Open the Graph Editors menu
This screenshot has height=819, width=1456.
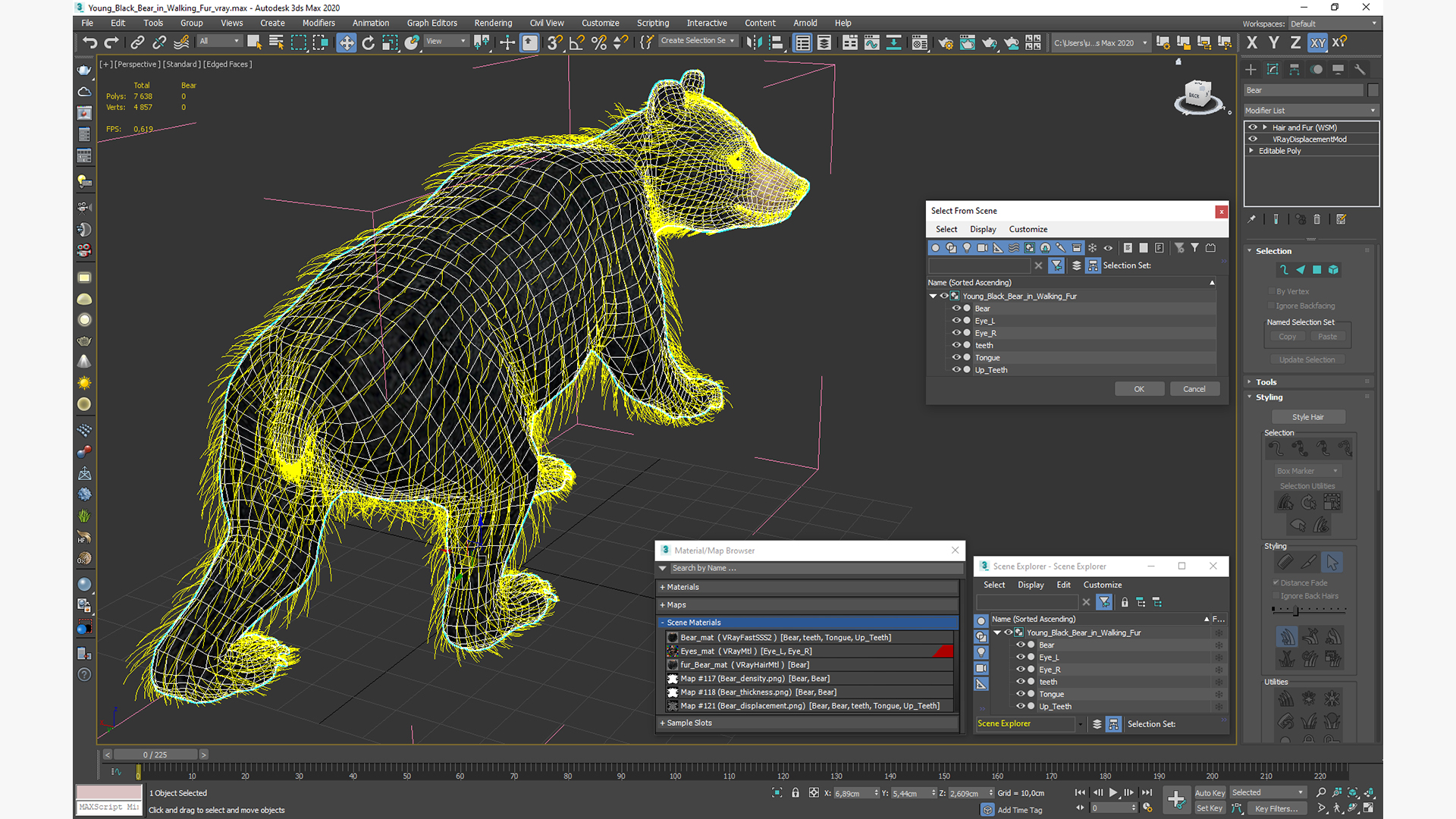(x=432, y=23)
